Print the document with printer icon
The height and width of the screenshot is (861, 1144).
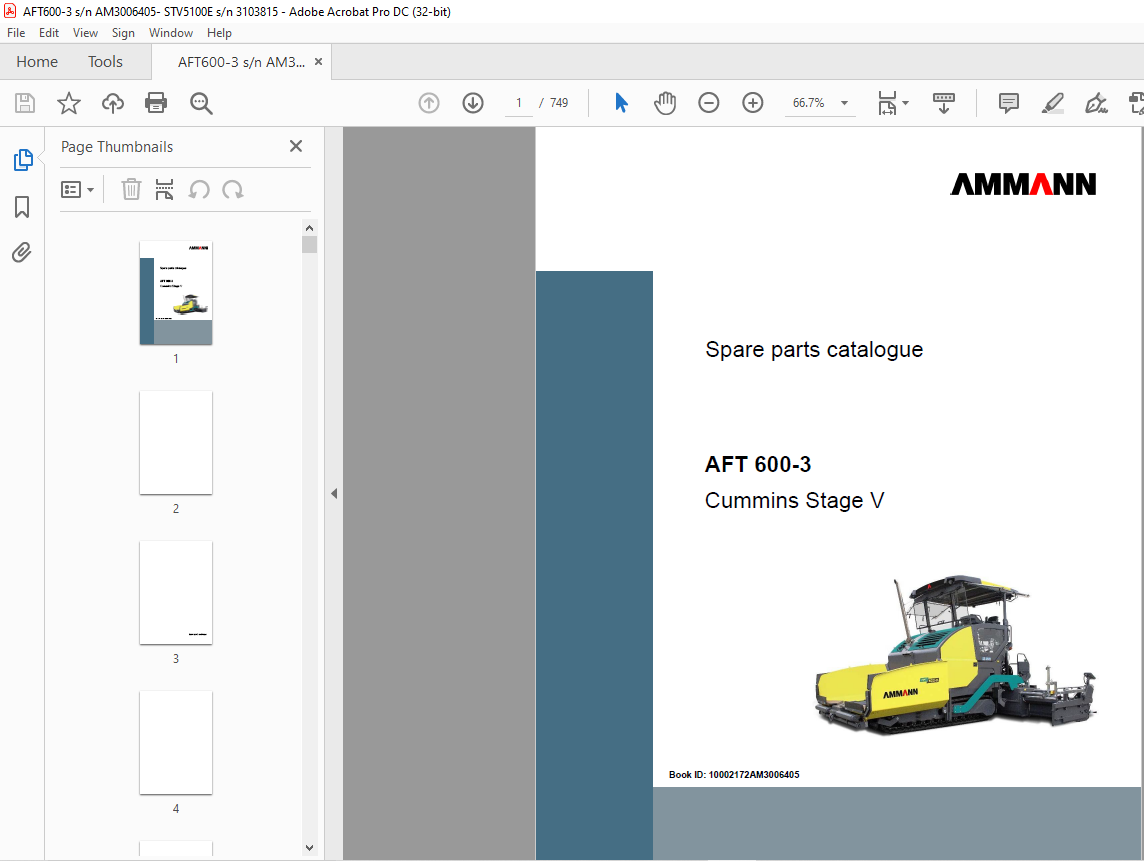click(156, 103)
